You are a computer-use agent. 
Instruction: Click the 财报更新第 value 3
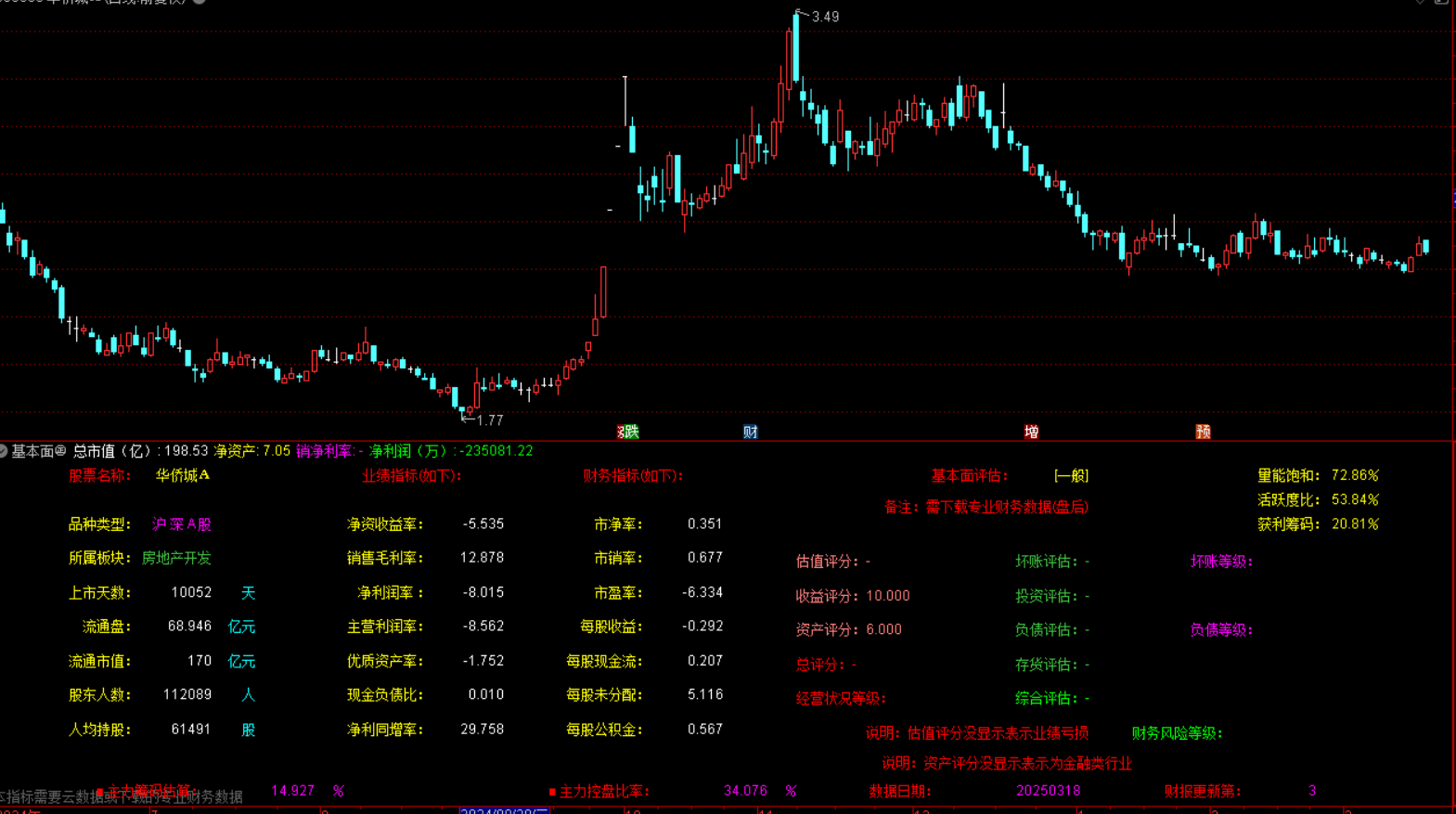point(1312,791)
